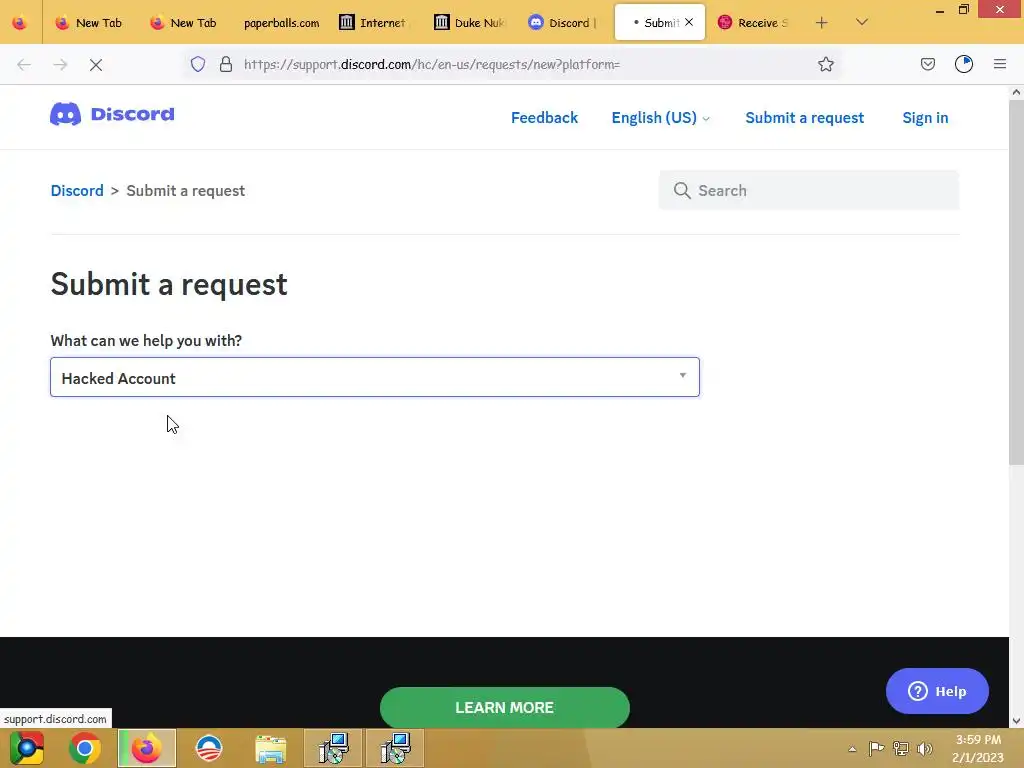Open tracking protection shield icon
Viewport: 1024px width, 768px height.
[198, 64]
